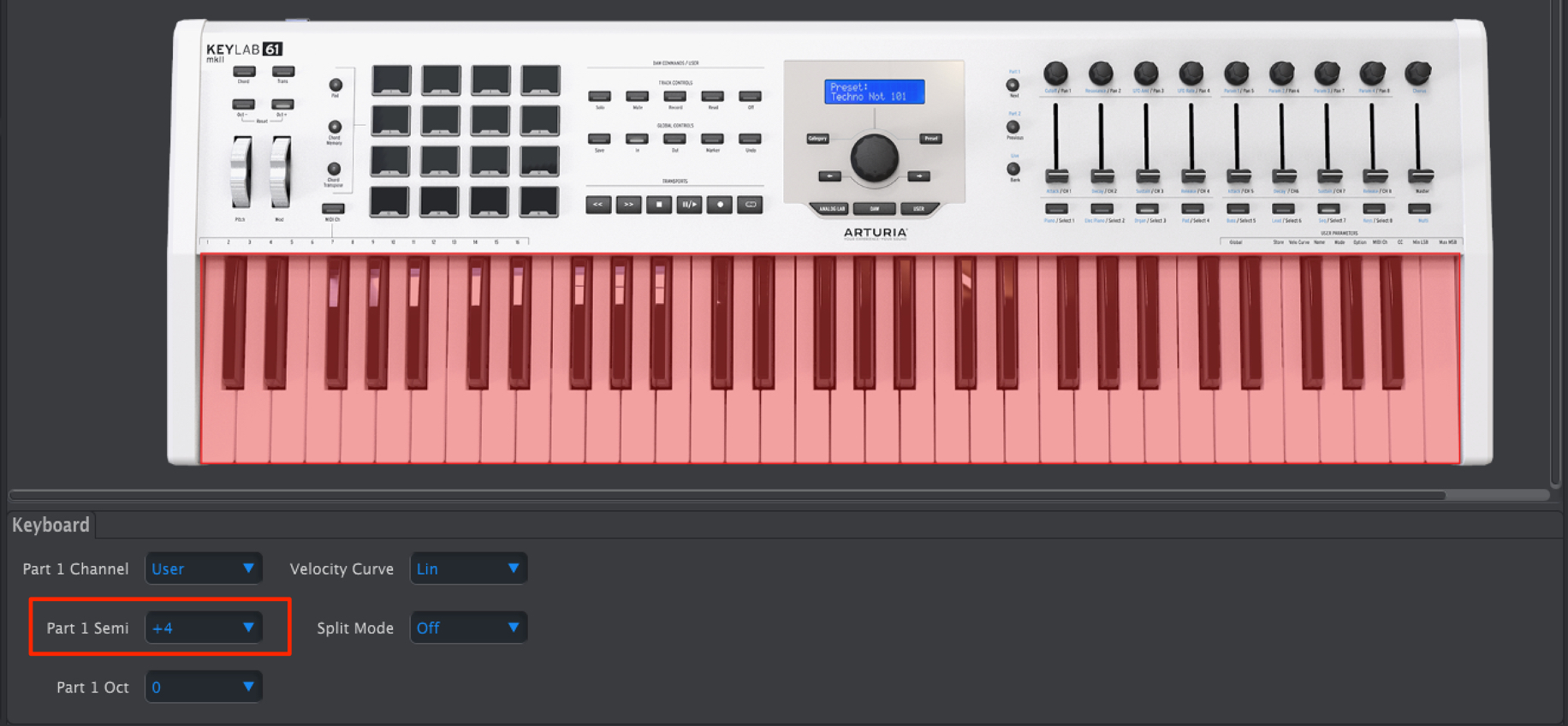Screen dimensions: 1568x726
Task: Click the Category button near the display
Action: (x=817, y=138)
